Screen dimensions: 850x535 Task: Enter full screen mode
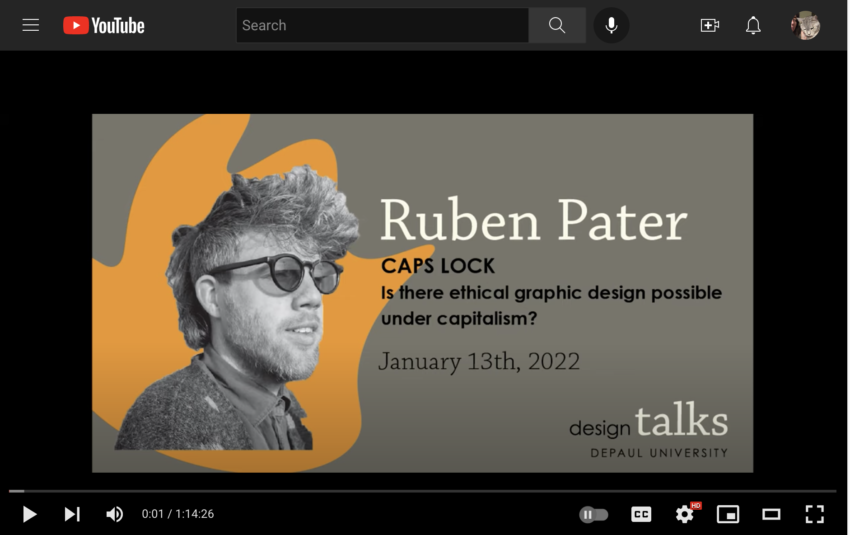point(814,514)
